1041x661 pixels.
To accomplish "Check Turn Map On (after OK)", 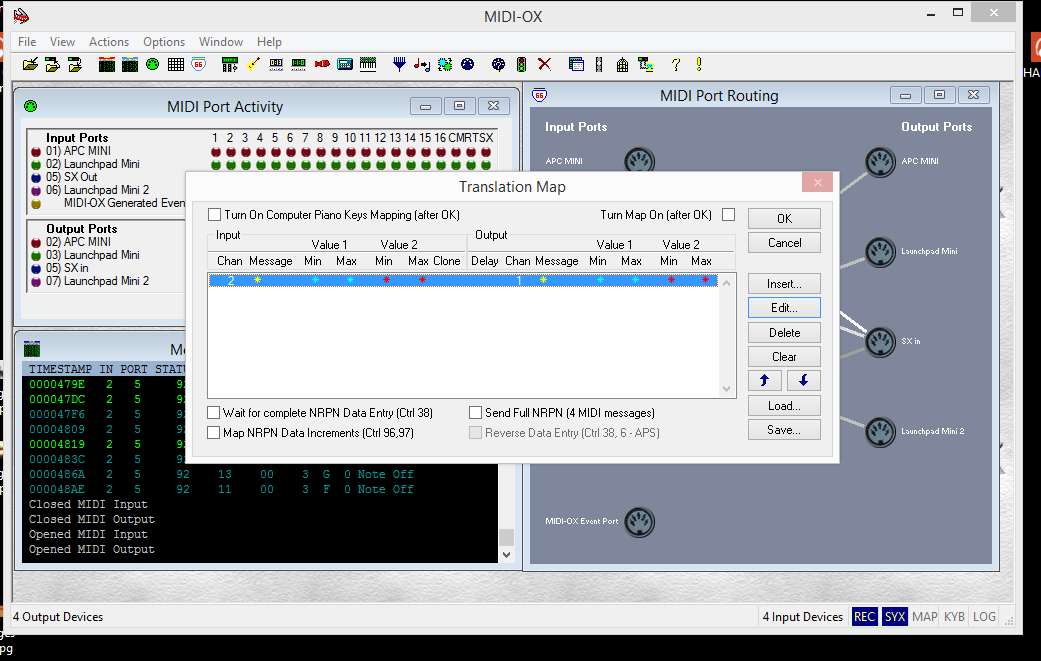I will tap(728, 215).
